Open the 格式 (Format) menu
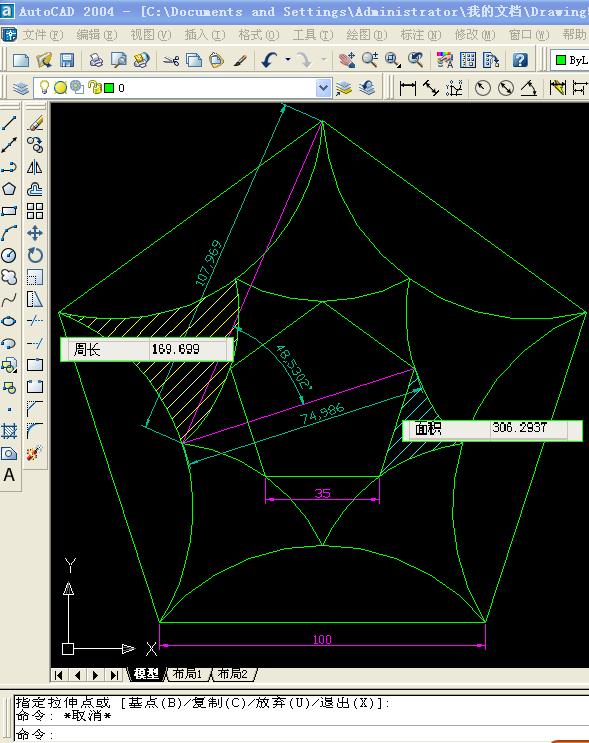 coord(258,35)
